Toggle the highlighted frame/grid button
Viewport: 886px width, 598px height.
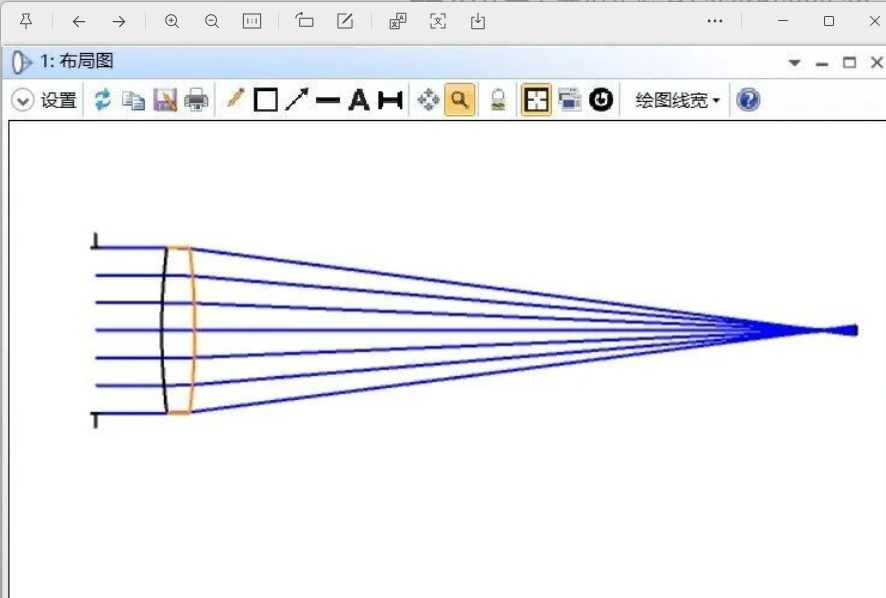tap(536, 100)
